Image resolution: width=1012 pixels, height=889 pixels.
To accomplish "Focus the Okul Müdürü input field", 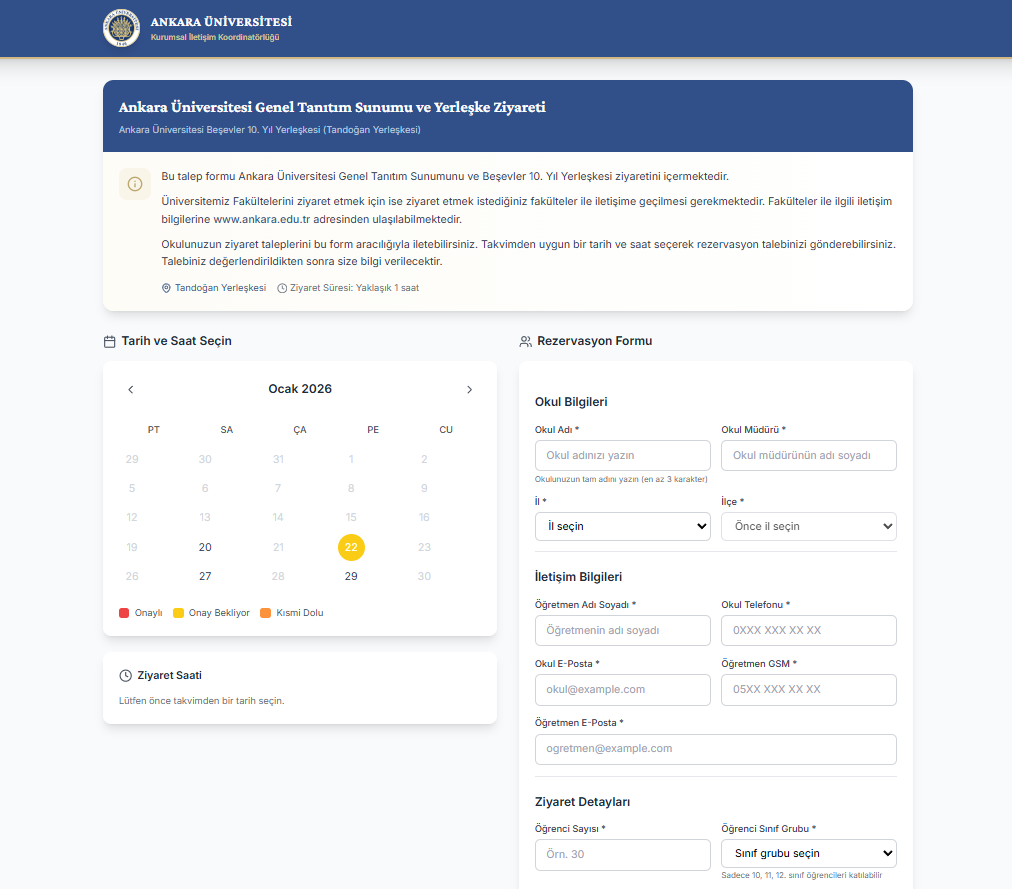I will click(x=809, y=456).
